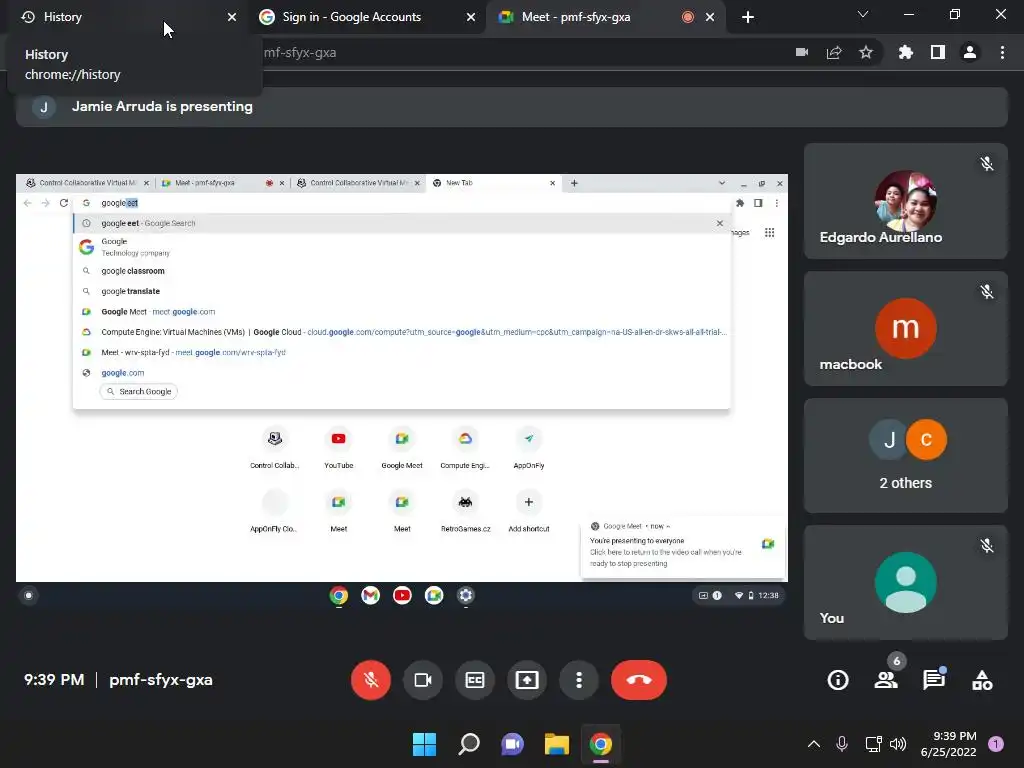Expand the tab search chevron
Viewport: 1024px width, 768px height.
click(863, 14)
